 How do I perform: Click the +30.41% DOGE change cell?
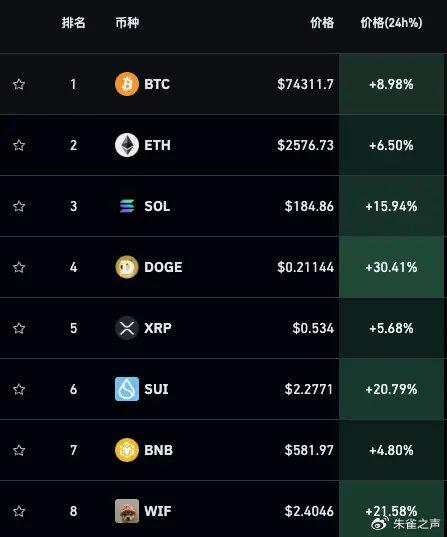point(391,267)
